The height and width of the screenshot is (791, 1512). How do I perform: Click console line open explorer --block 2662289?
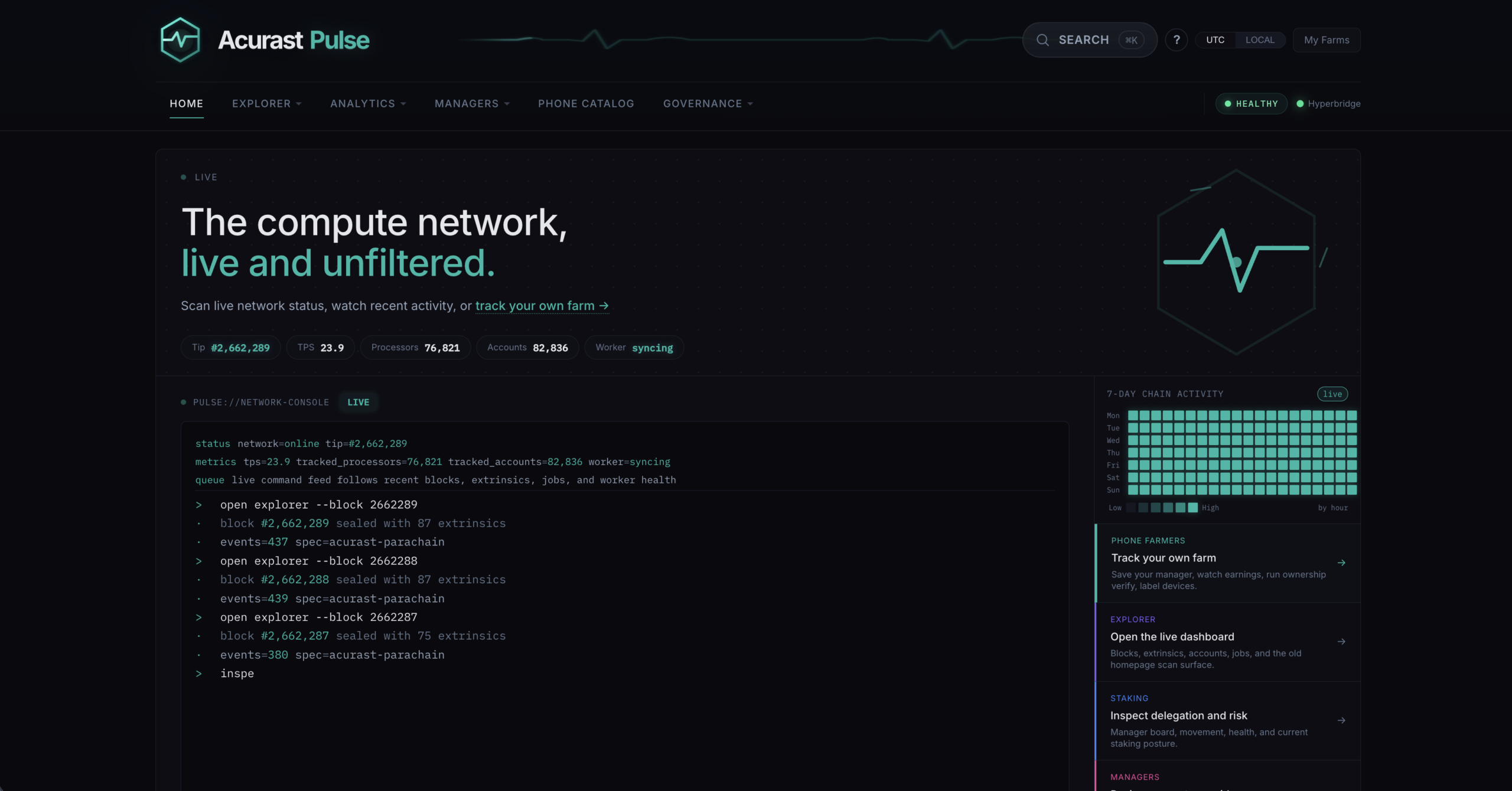(319, 505)
